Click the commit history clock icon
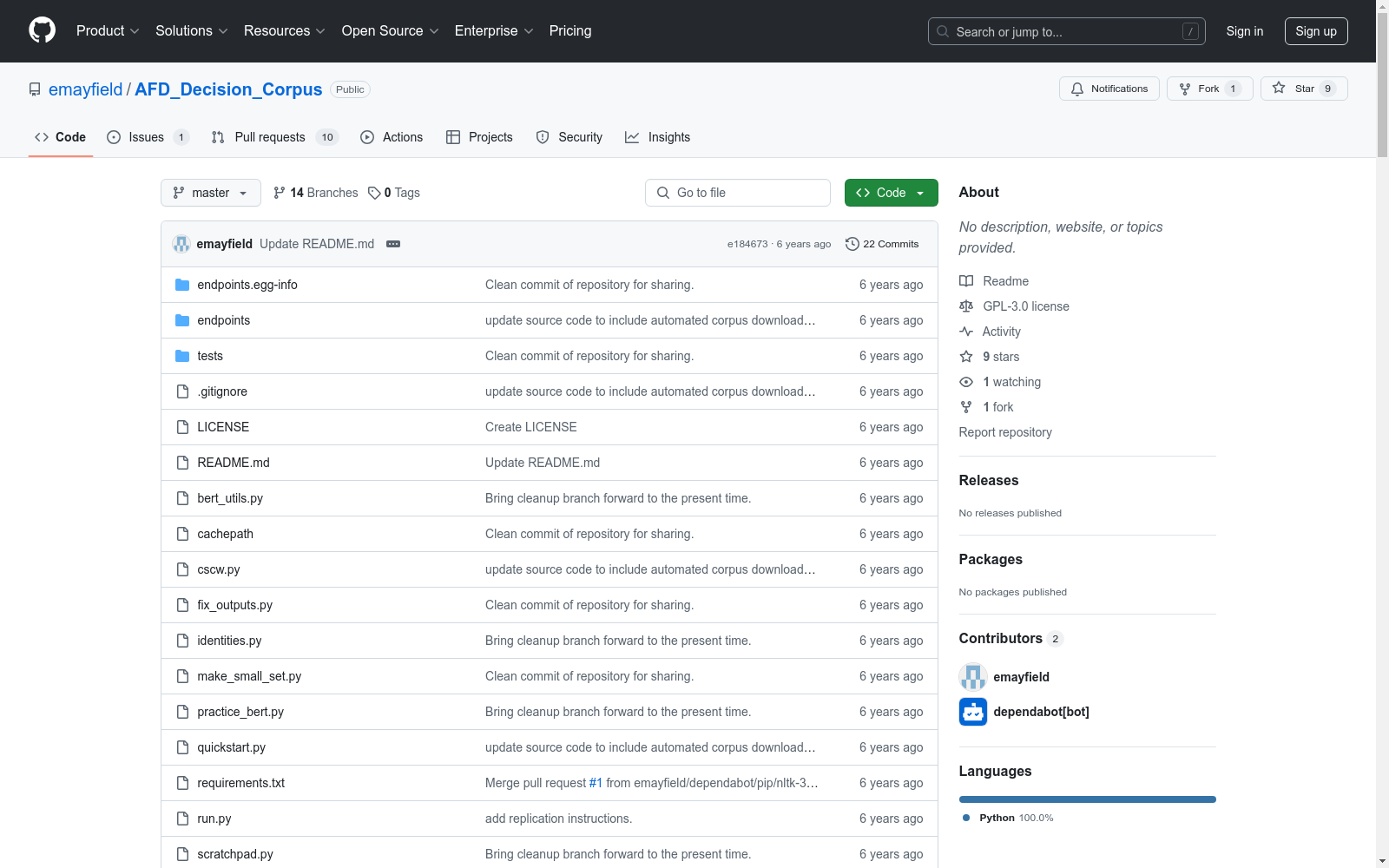The width and height of the screenshot is (1389, 868). 852,244
